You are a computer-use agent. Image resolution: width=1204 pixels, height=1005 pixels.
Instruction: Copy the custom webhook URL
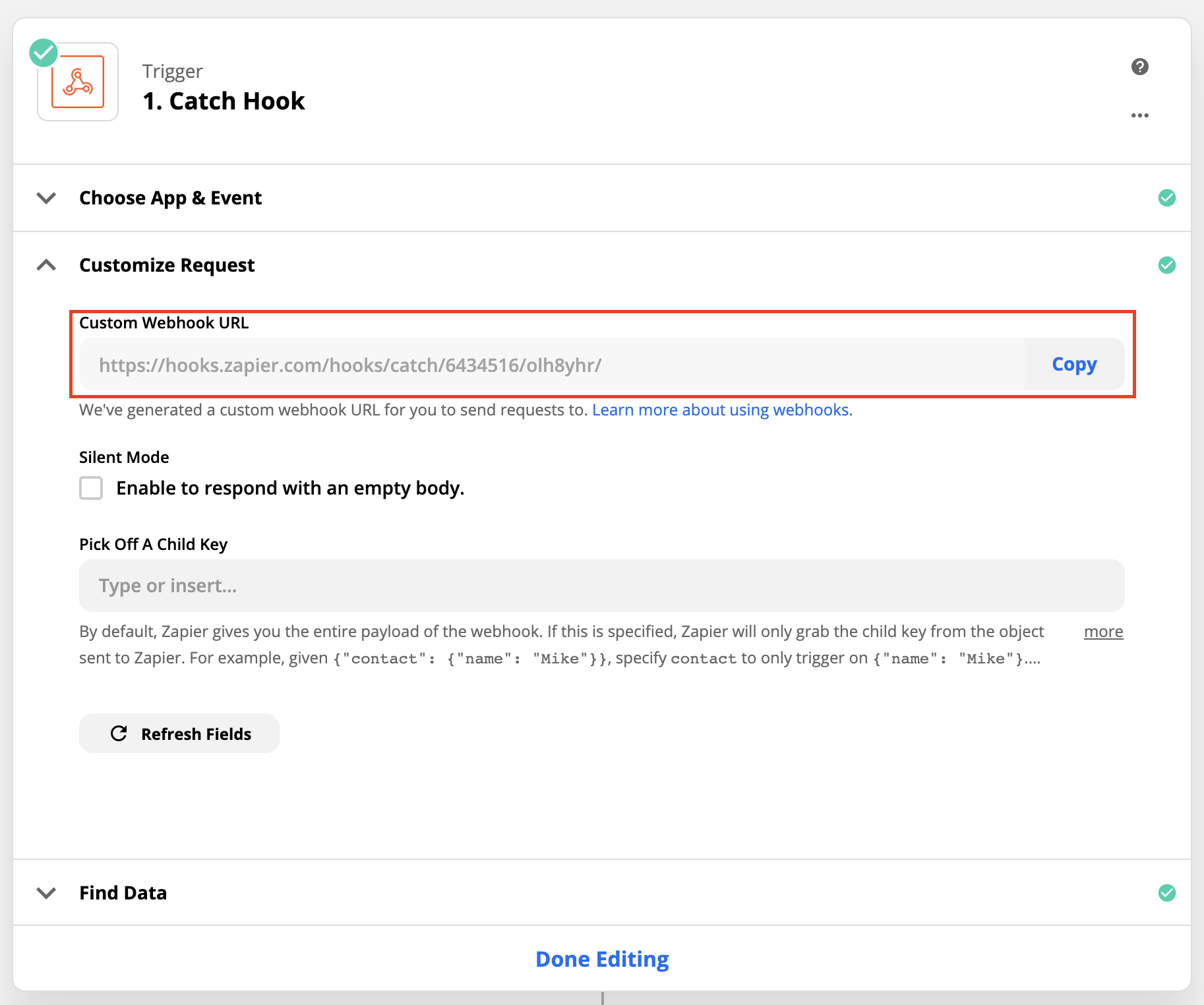coord(1073,365)
